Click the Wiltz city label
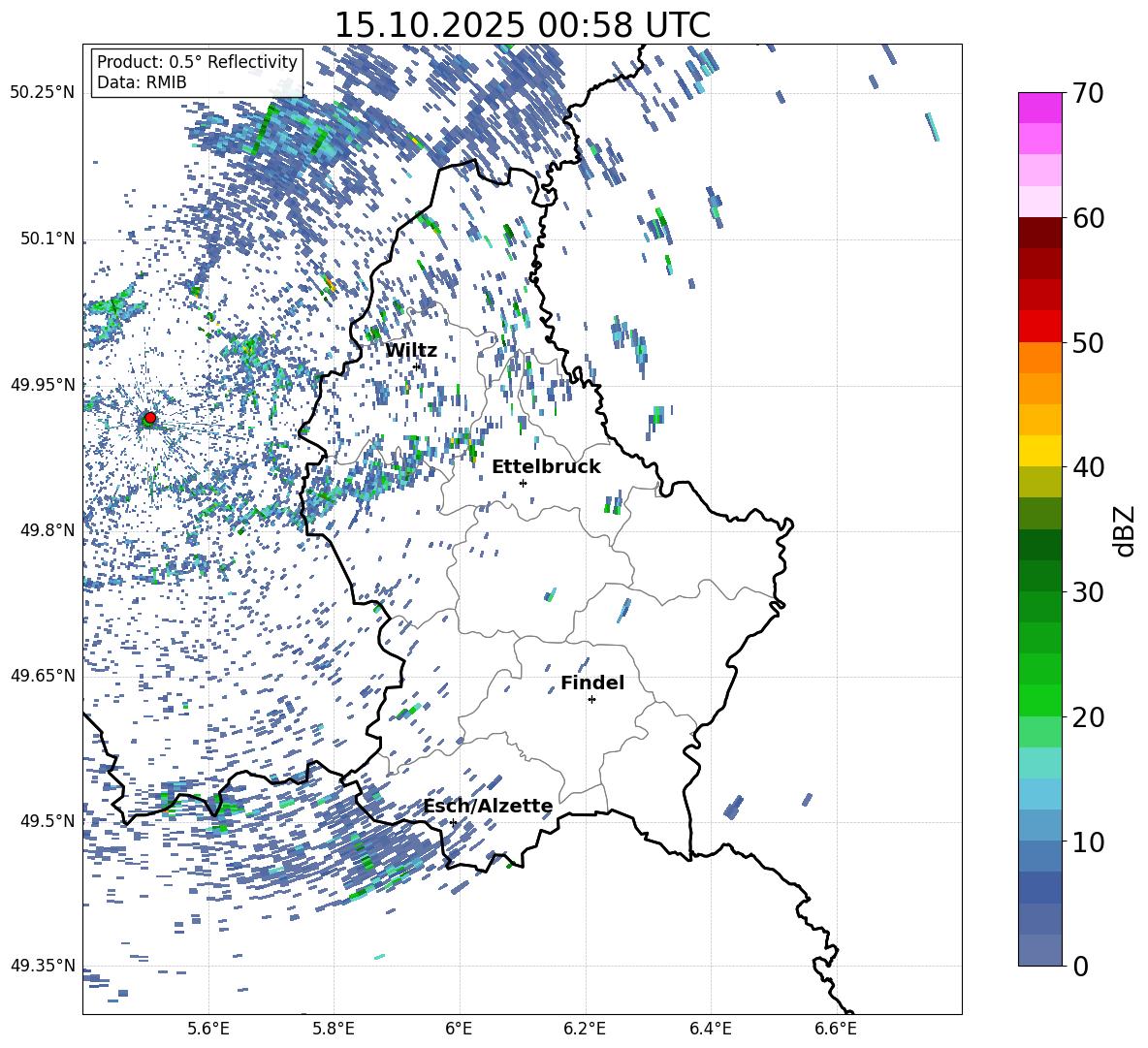This screenshot has width=1148, height=1048. click(411, 351)
